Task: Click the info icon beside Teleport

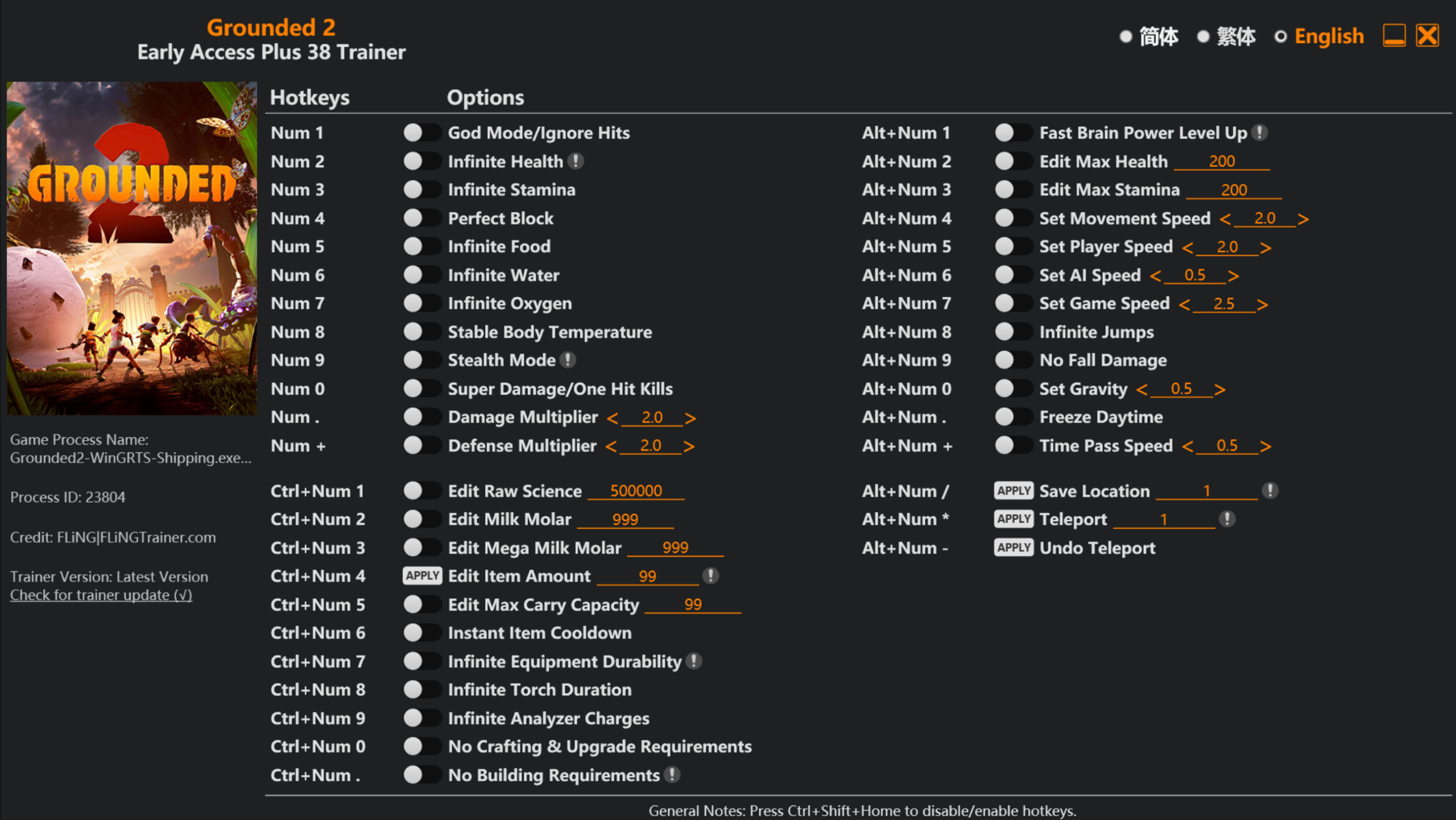Action: (x=1227, y=519)
